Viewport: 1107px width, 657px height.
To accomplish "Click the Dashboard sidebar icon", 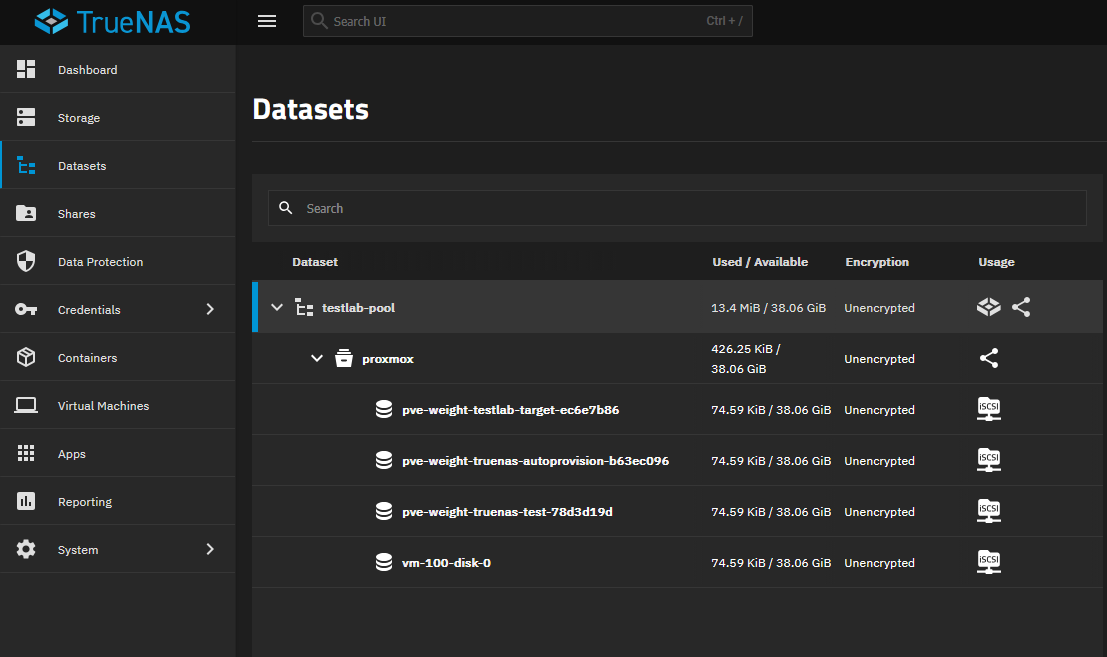I will point(26,69).
